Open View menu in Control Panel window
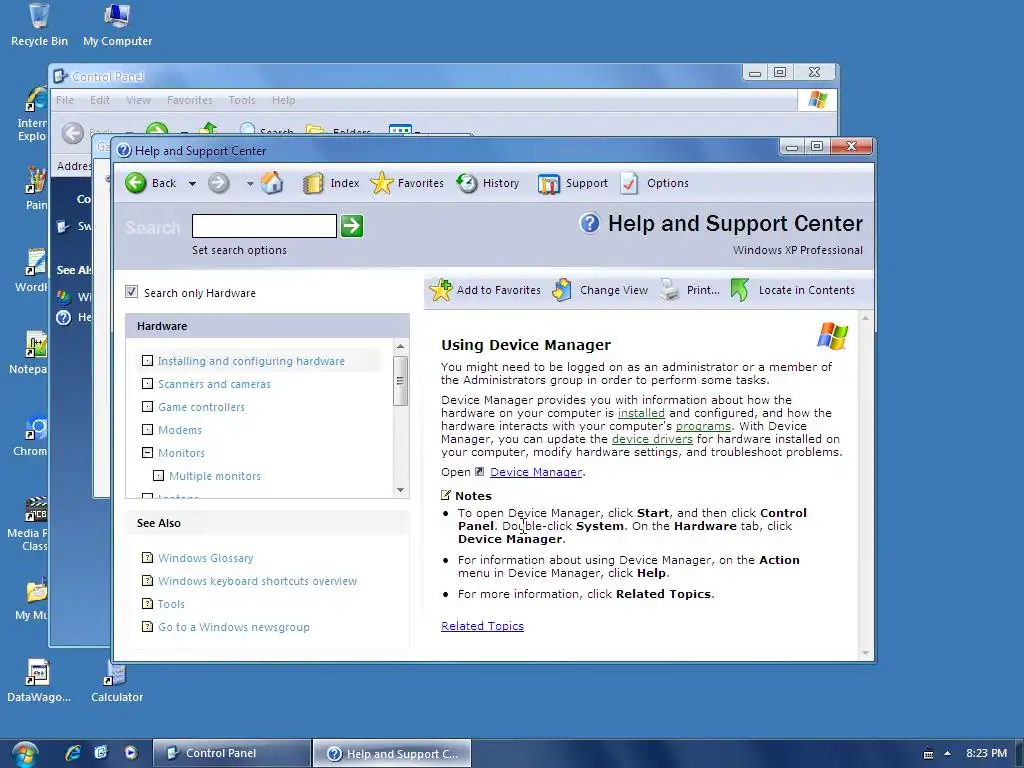The image size is (1024, 768). 138,100
